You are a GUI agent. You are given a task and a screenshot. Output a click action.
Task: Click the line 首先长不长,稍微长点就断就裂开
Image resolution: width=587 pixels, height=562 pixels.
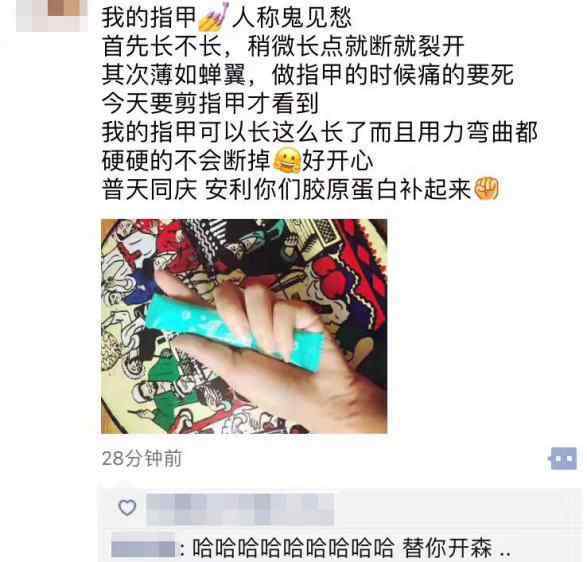(x=283, y=46)
